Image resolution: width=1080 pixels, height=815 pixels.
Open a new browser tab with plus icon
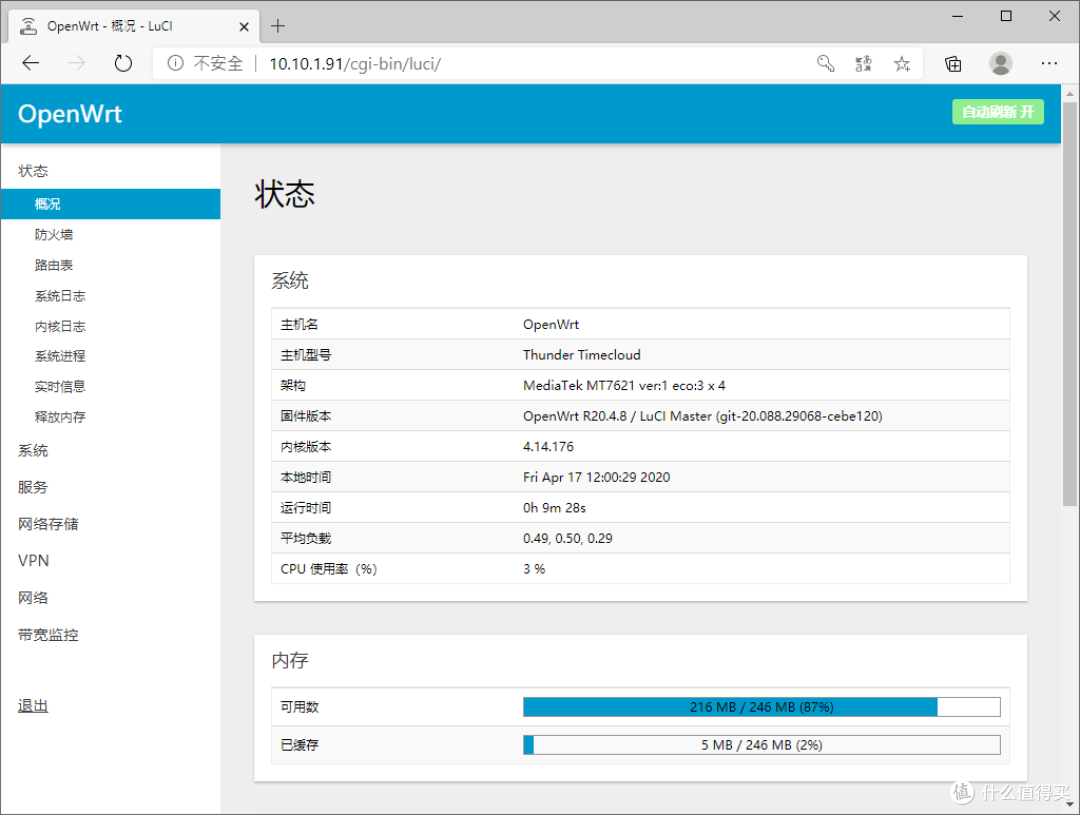point(277,26)
